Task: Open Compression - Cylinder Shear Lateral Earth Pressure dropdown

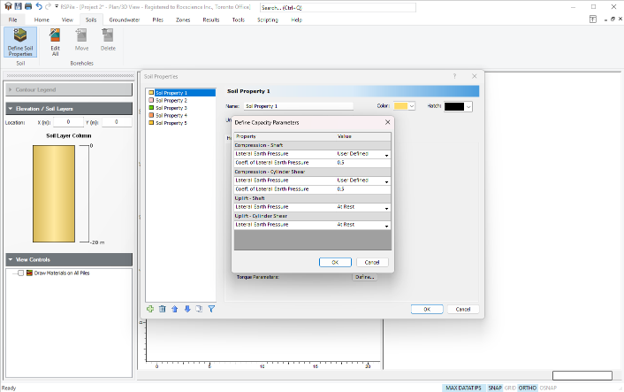Action: [x=386, y=181]
